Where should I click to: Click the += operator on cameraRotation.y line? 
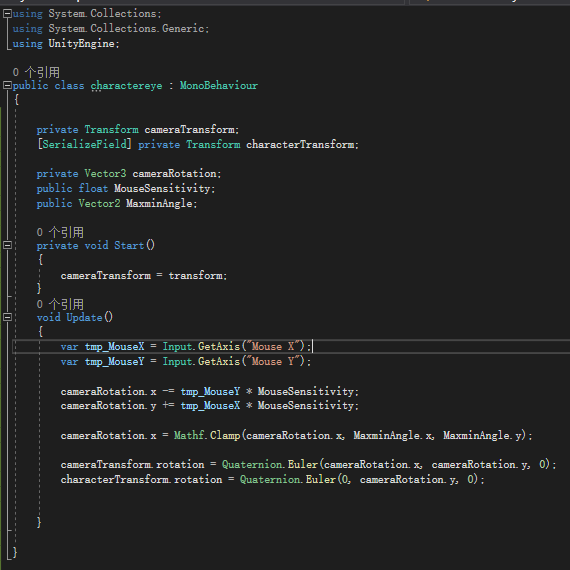[168, 405]
